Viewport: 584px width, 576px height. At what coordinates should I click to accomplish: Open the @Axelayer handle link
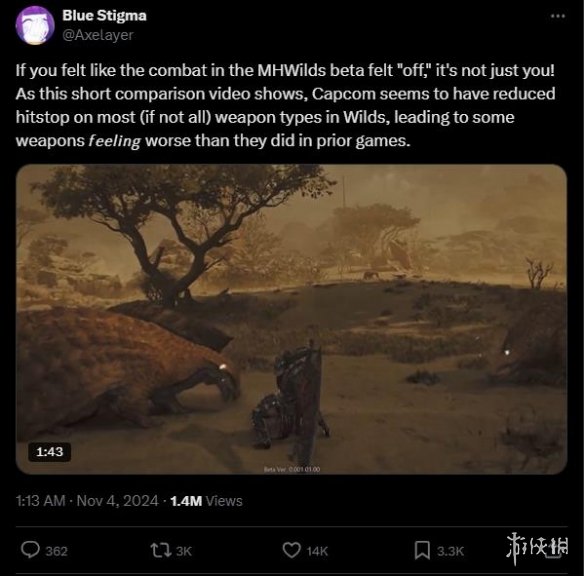(98, 35)
